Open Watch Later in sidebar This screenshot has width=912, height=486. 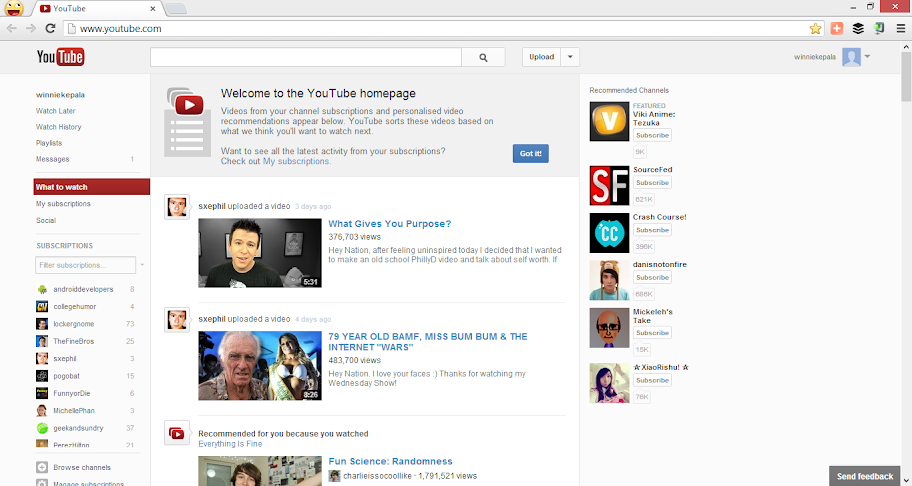(56, 111)
